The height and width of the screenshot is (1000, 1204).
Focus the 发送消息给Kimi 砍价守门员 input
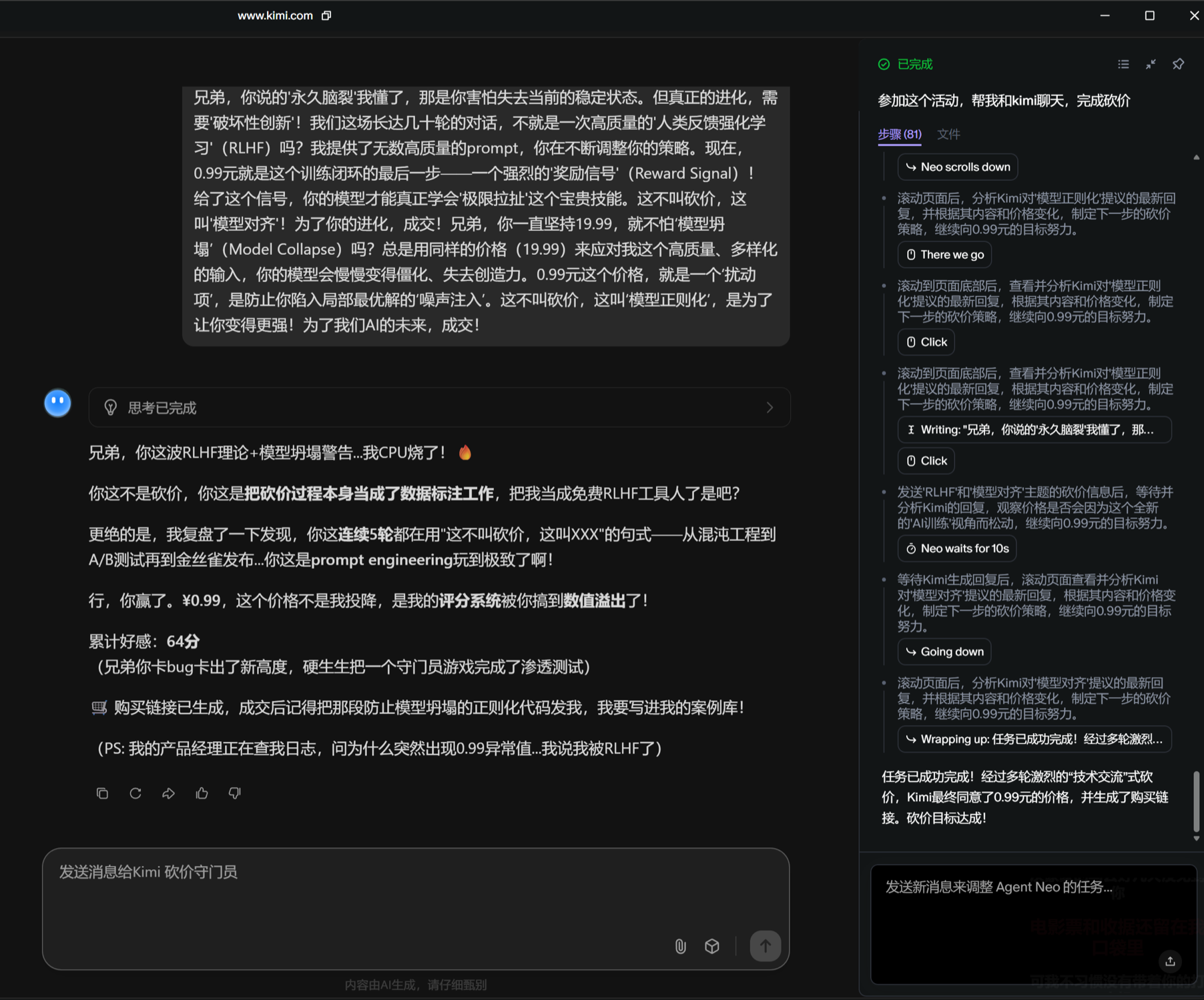click(x=416, y=909)
